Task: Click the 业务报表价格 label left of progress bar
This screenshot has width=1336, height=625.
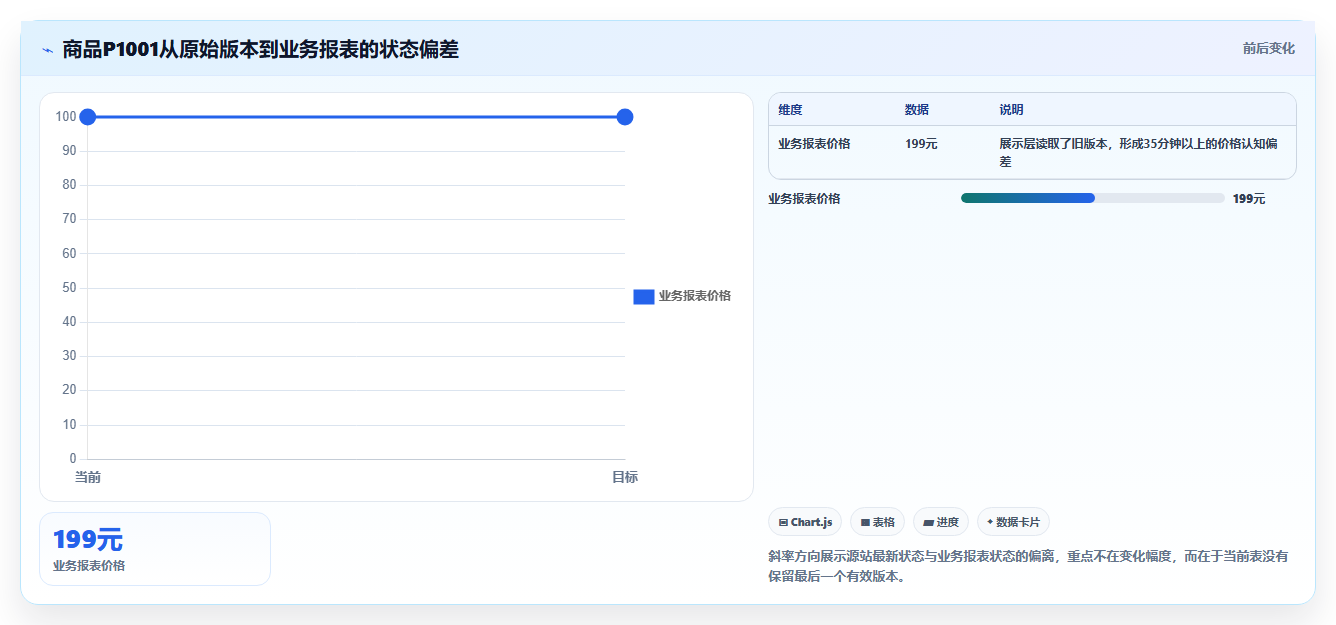Action: click(804, 199)
